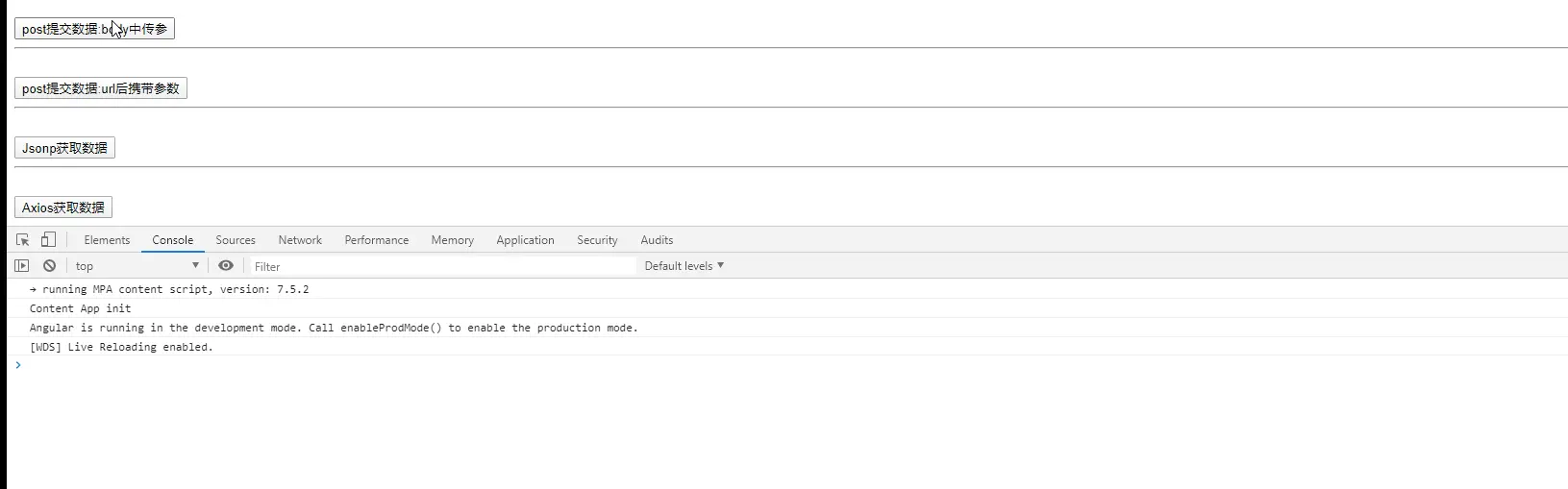This screenshot has width=1568, height=489.
Task: Open the Performance tab
Action: coord(377,240)
